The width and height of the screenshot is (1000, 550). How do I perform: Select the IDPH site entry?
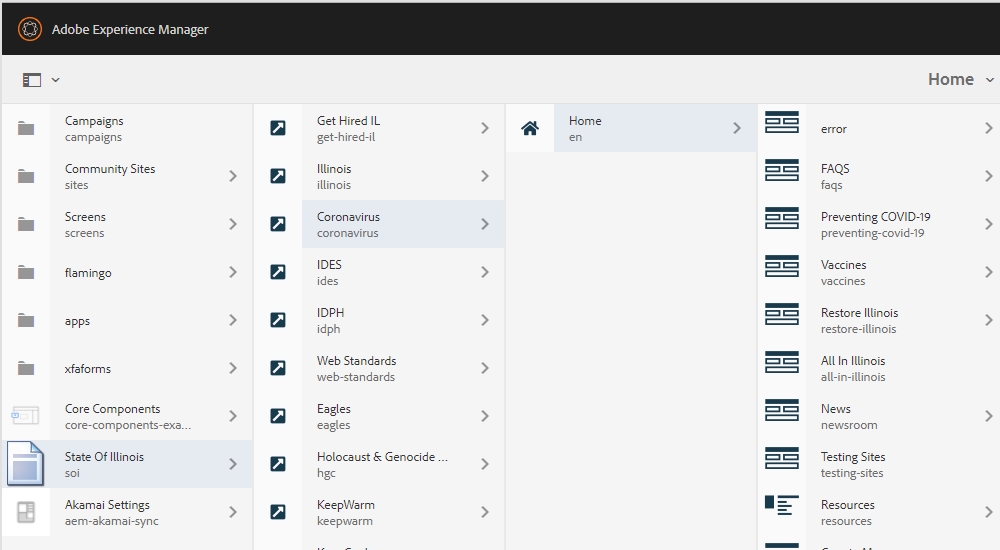[x=380, y=320]
